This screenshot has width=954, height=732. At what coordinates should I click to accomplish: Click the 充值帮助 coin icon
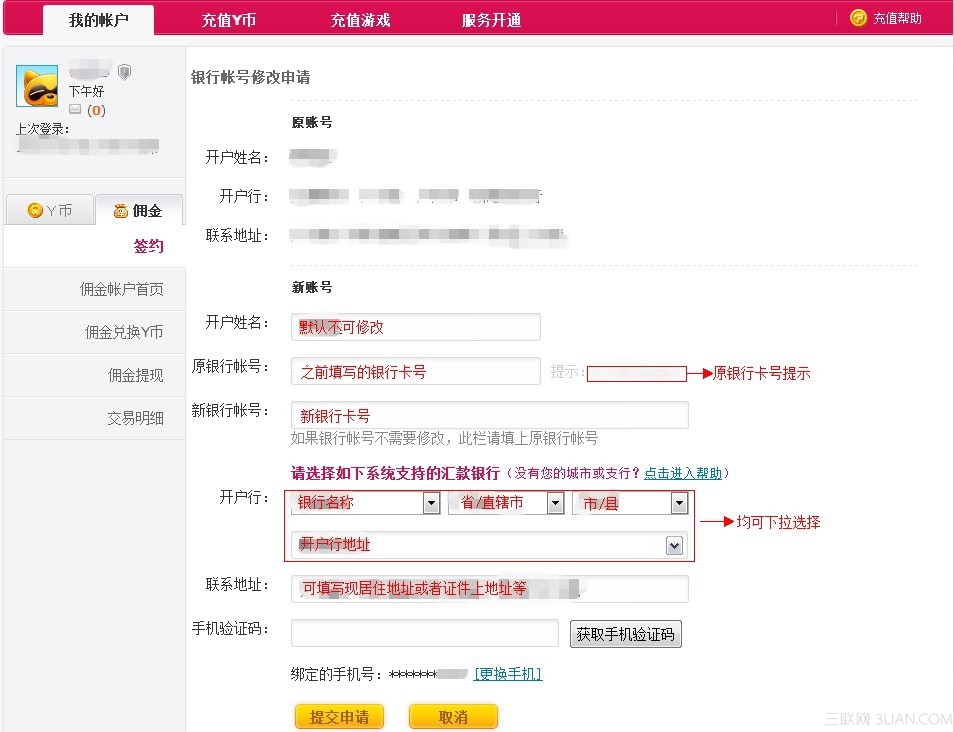[858, 18]
